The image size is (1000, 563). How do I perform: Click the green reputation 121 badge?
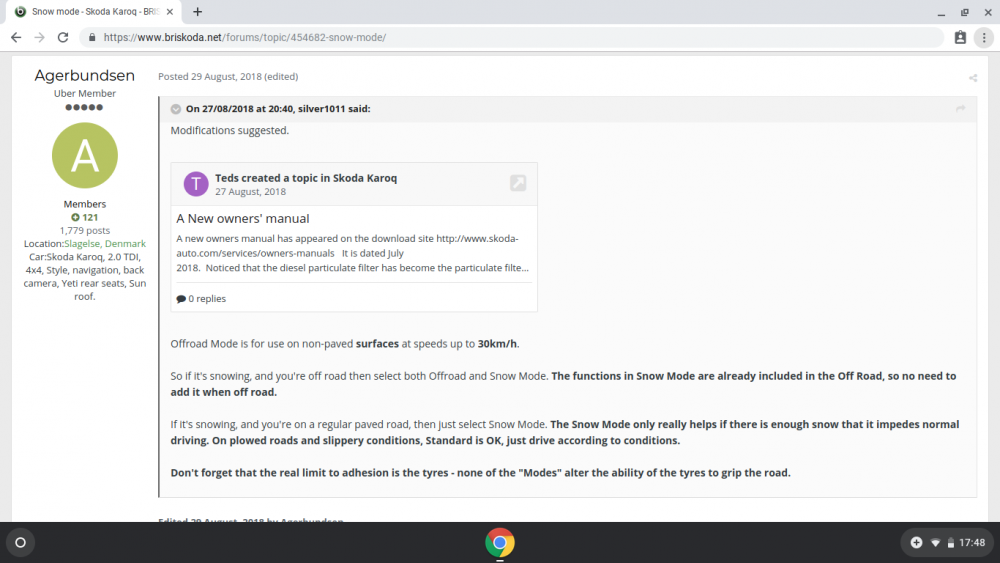[x=85, y=217]
